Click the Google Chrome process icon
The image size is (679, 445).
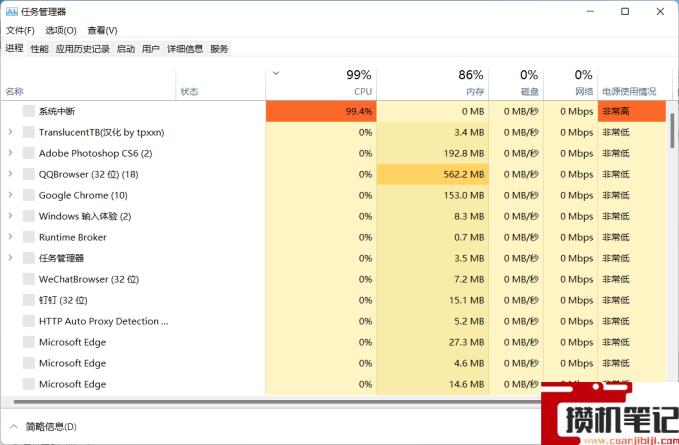[x=29, y=195]
